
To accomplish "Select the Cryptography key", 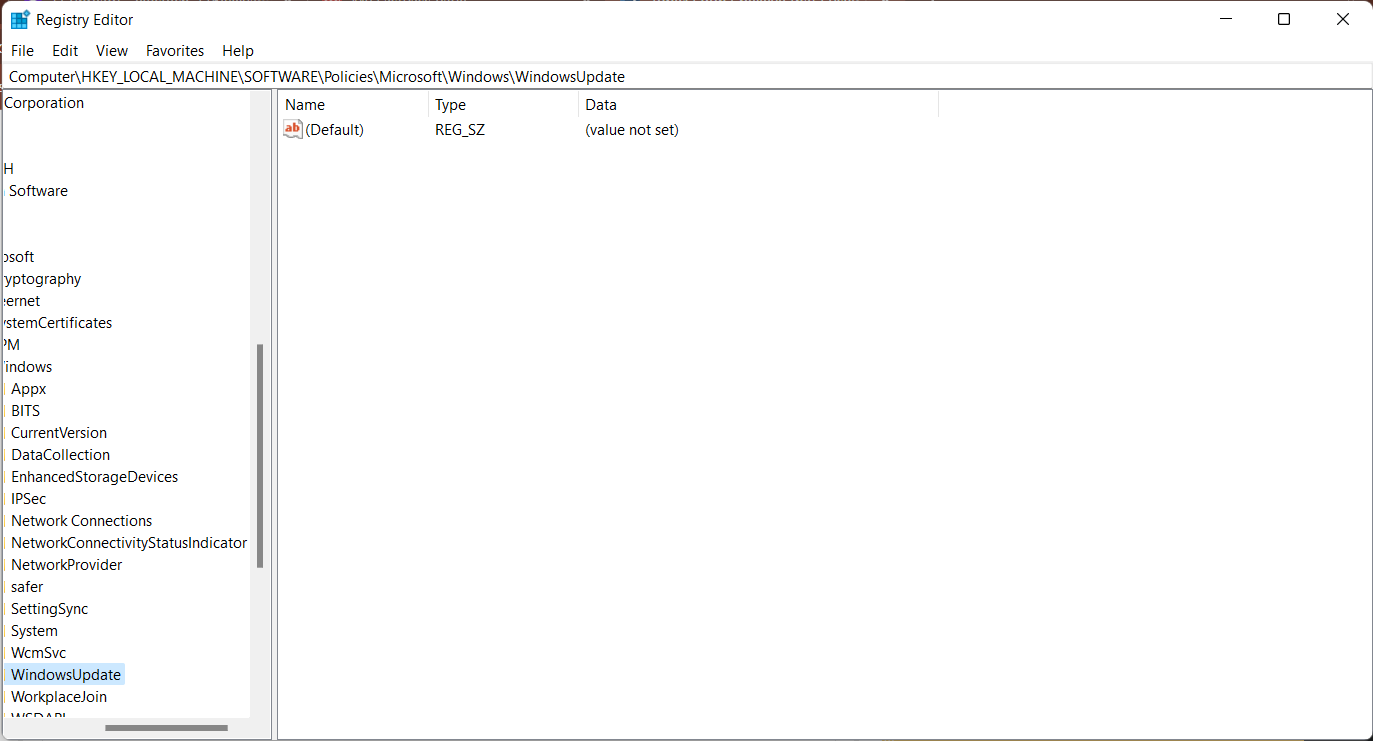I will tap(42, 279).
